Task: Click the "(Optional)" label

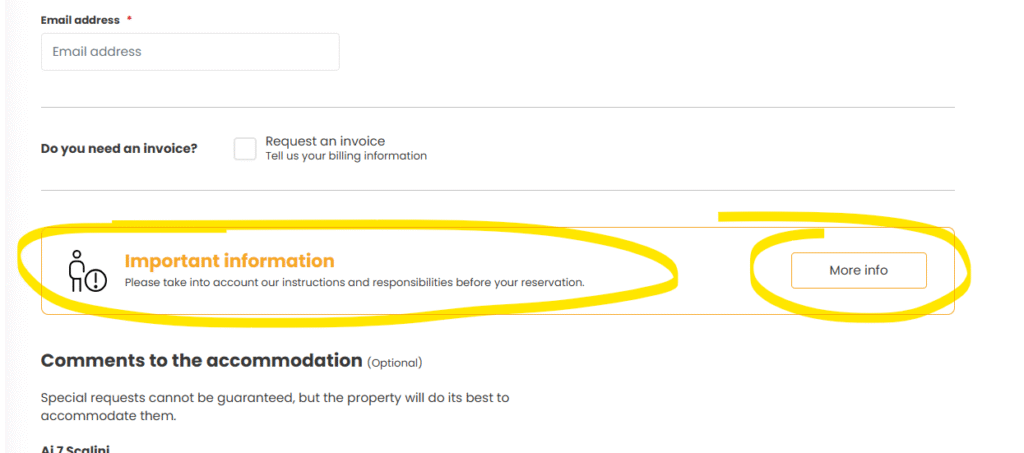Action: (395, 362)
